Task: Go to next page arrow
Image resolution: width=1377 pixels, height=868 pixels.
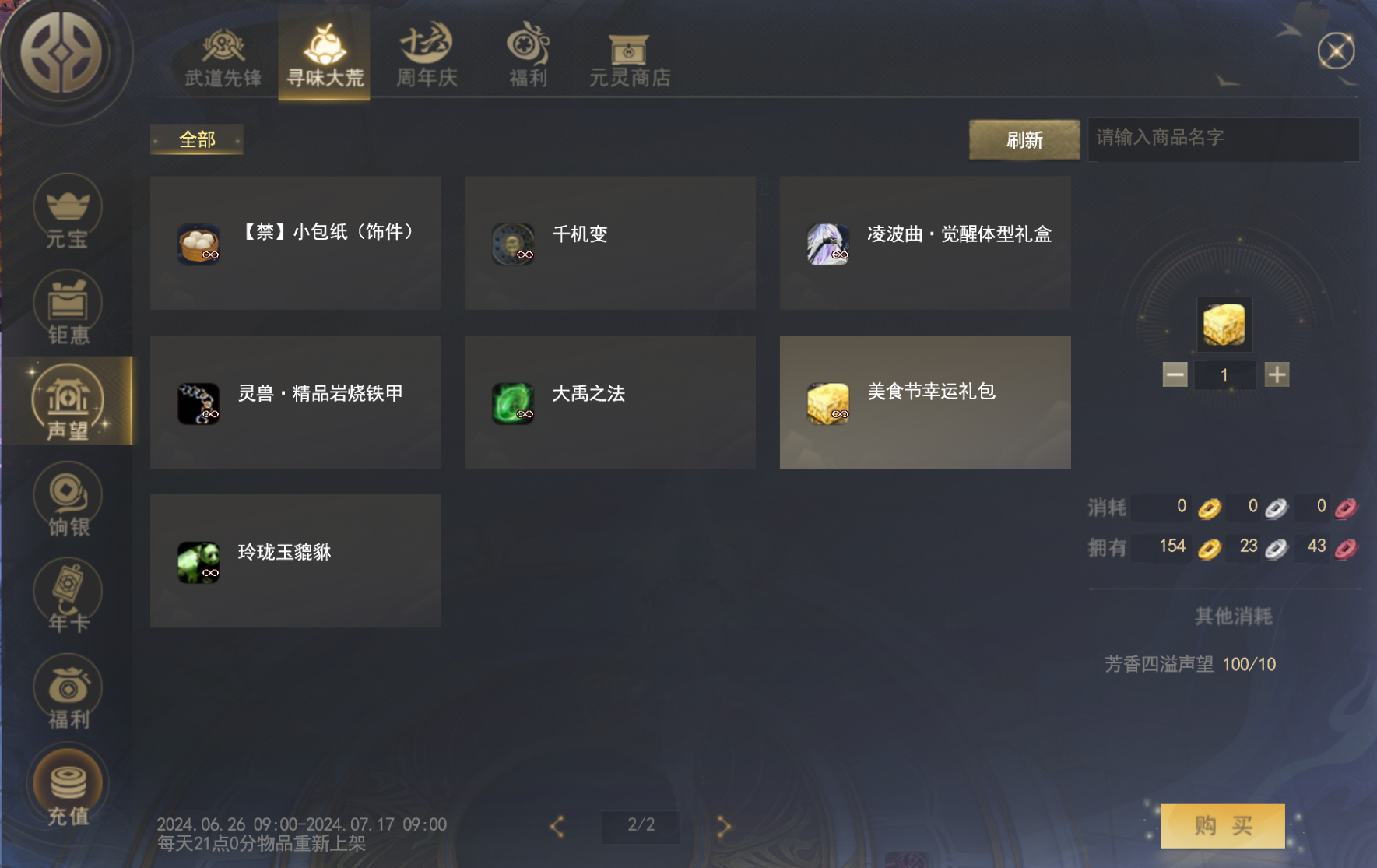Action: point(724,826)
